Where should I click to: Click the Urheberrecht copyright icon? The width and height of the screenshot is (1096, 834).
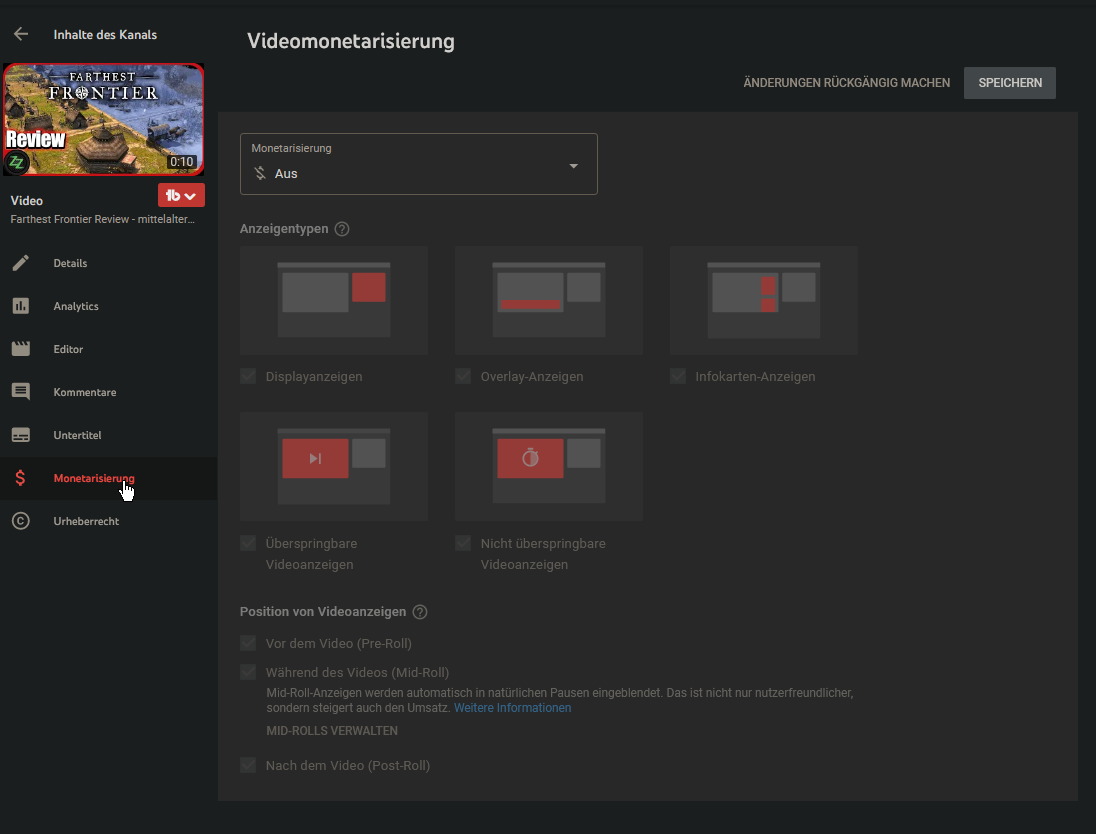21,521
